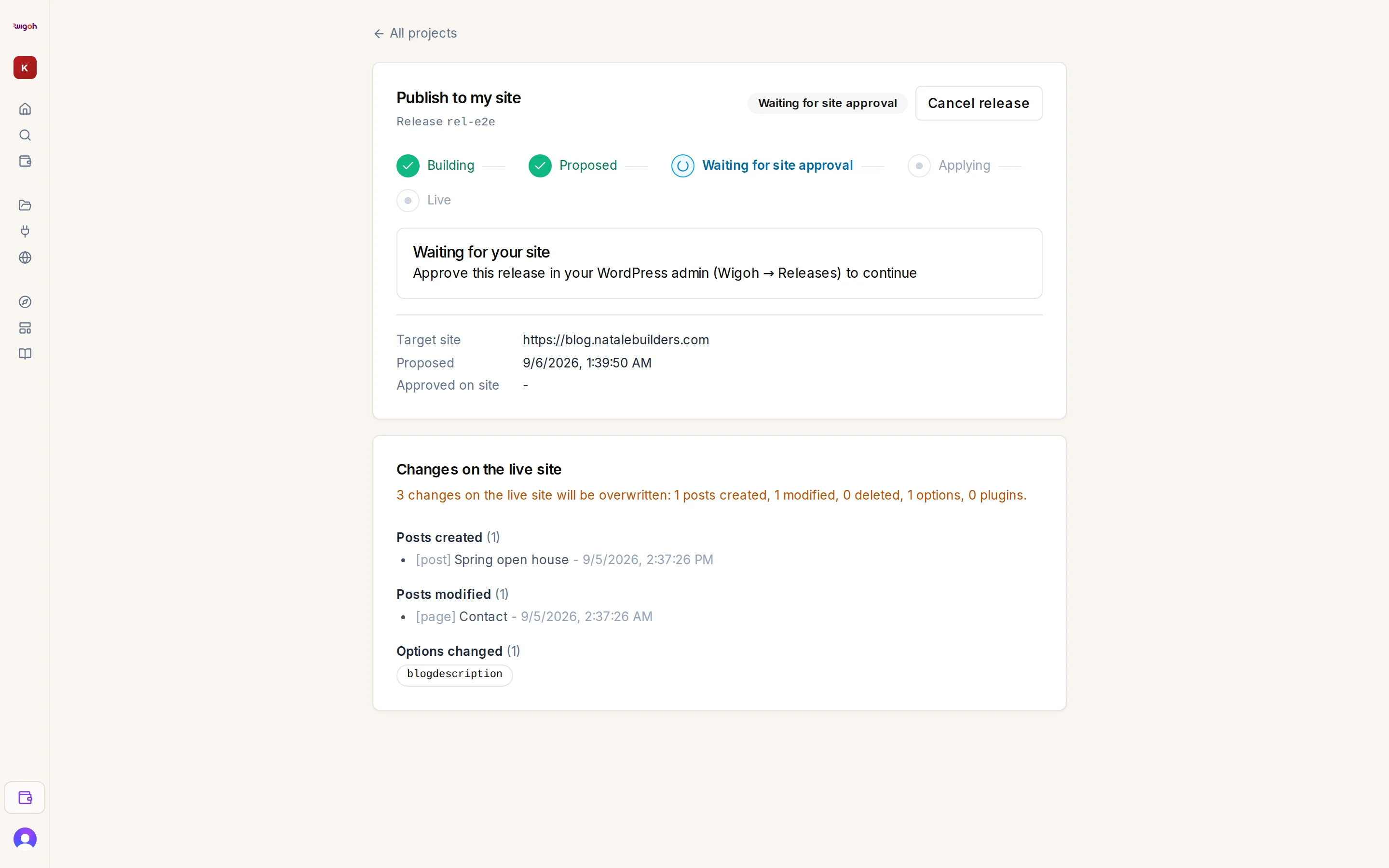This screenshot has width=1389, height=868.
Task: Click the Release rel-e2e identifier
Action: [446, 122]
